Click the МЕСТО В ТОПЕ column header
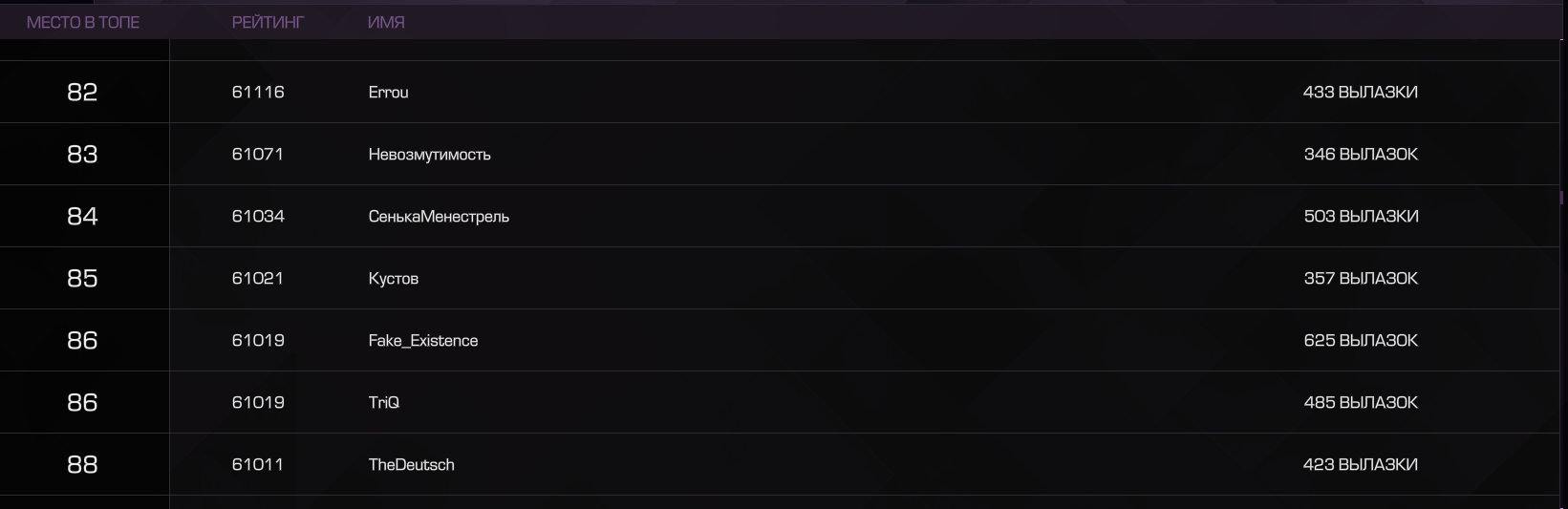 [83, 22]
